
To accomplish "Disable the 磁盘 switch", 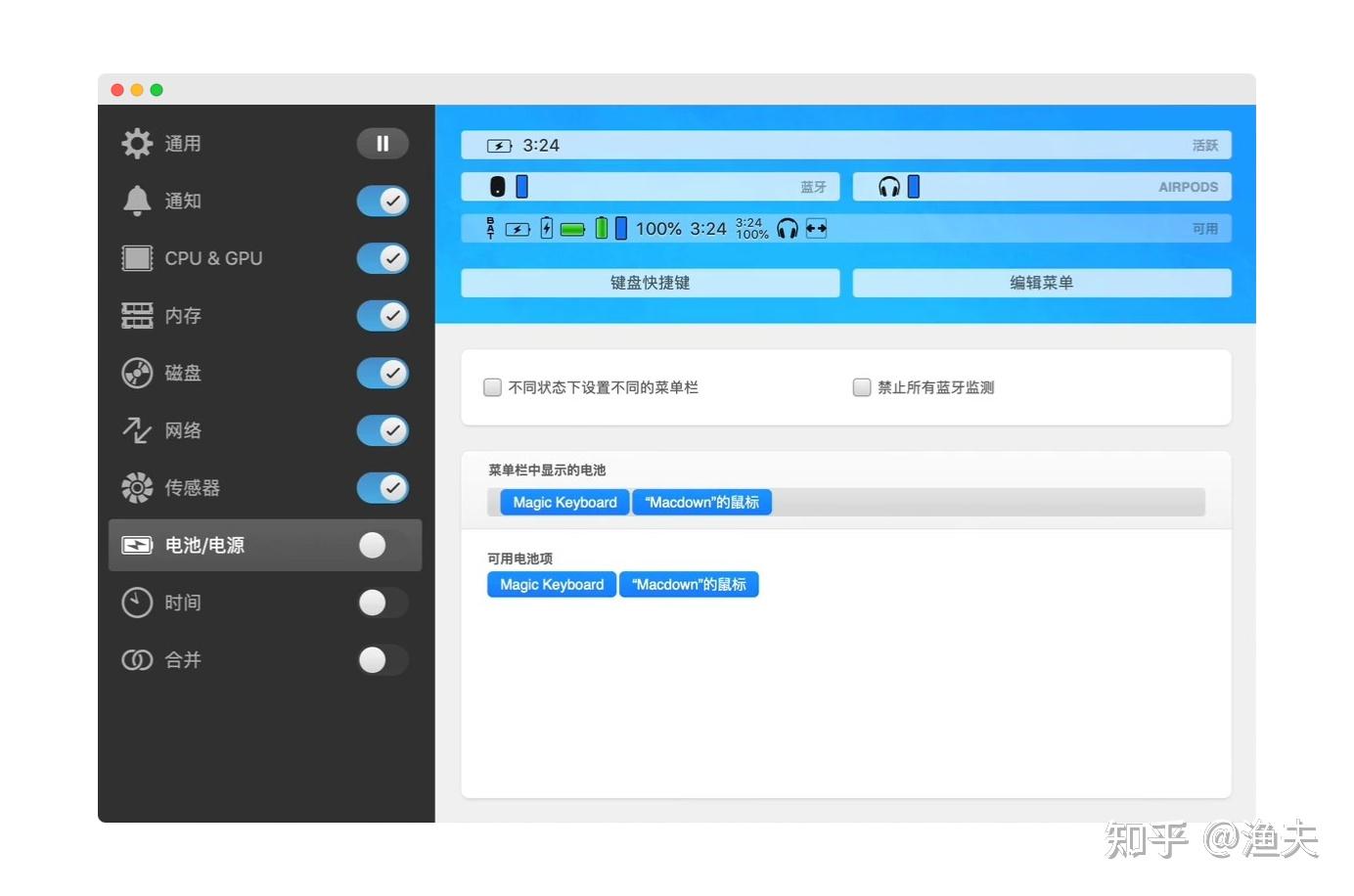I will (x=383, y=373).
